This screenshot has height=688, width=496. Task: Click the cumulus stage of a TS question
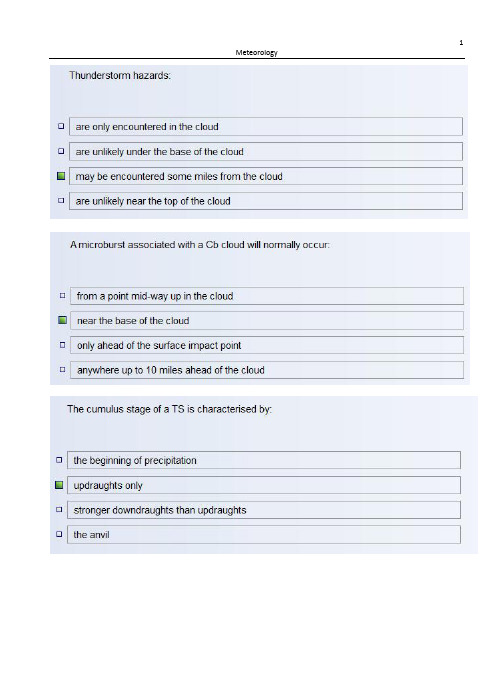(x=169, y=409)
